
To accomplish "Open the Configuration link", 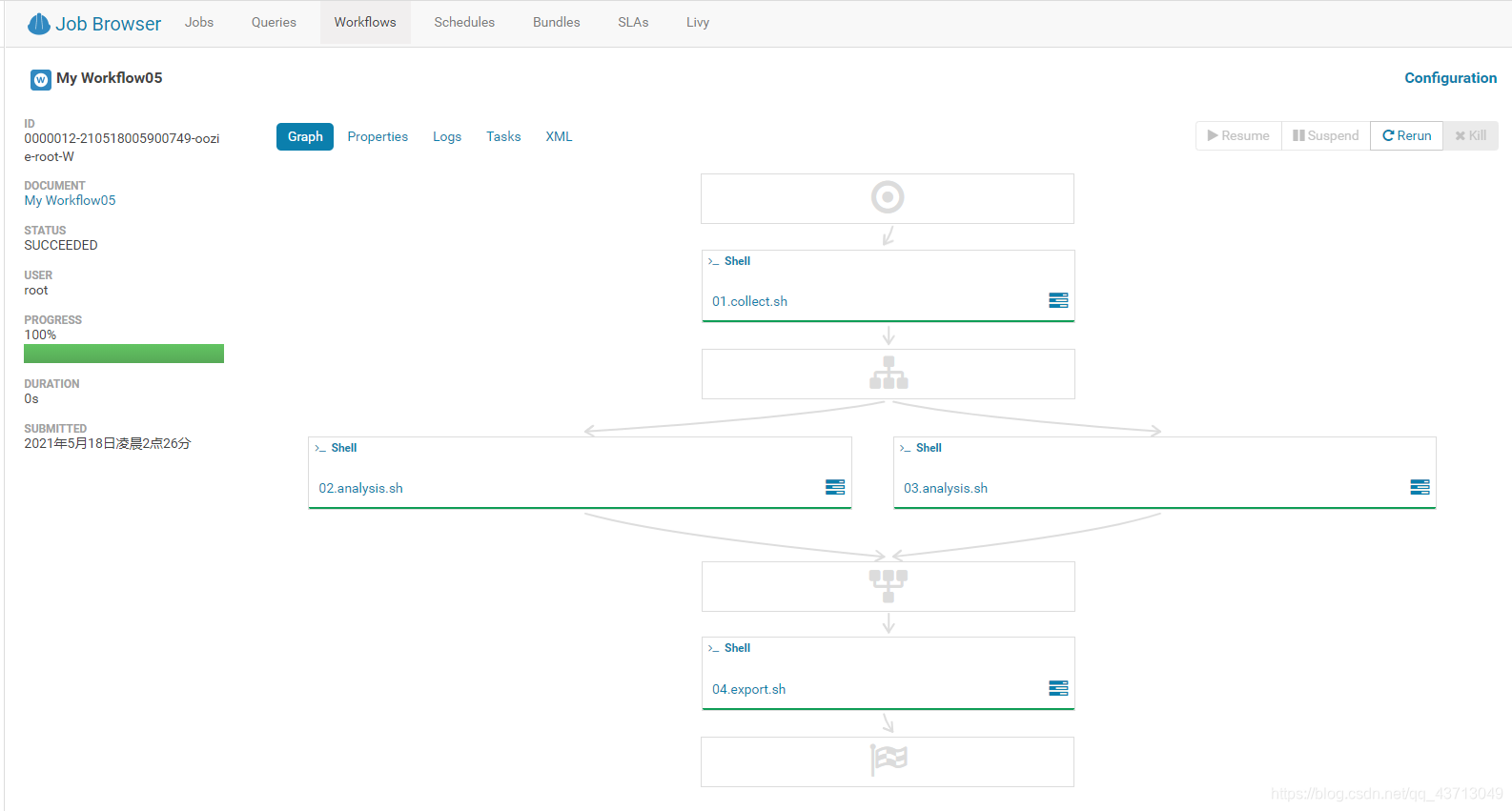I will pos(1450,78).
